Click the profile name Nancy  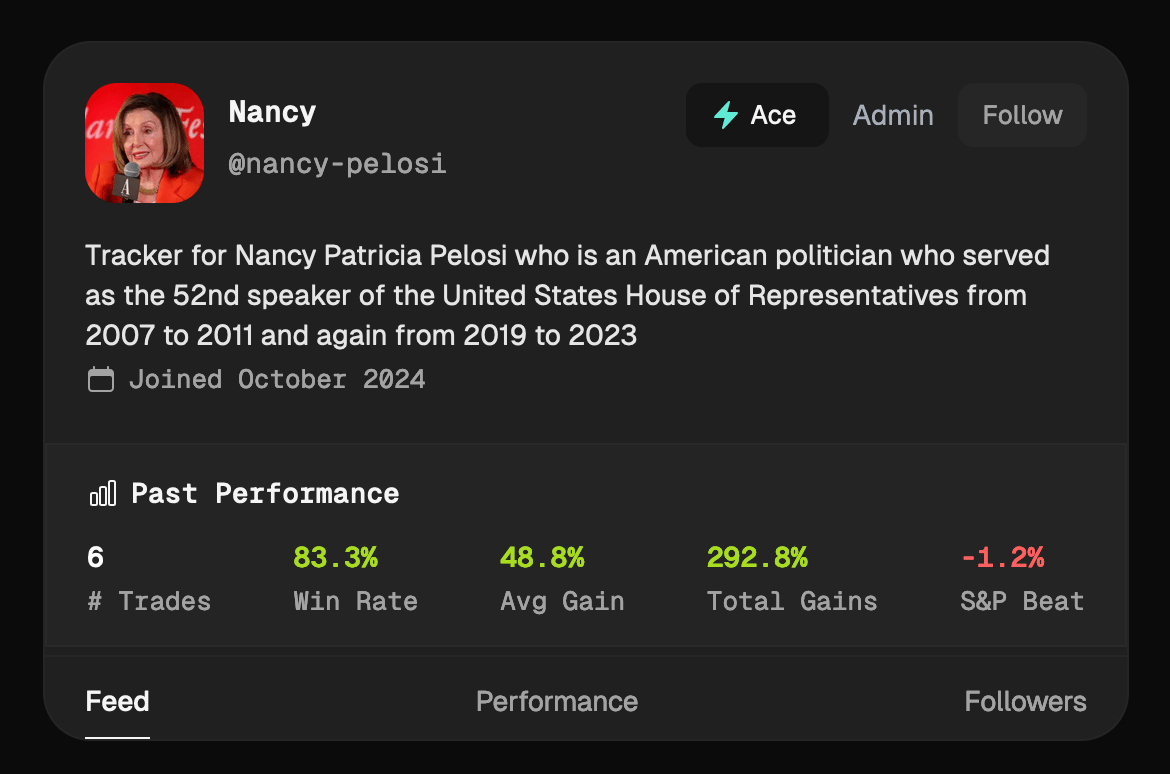click(272, 111)
